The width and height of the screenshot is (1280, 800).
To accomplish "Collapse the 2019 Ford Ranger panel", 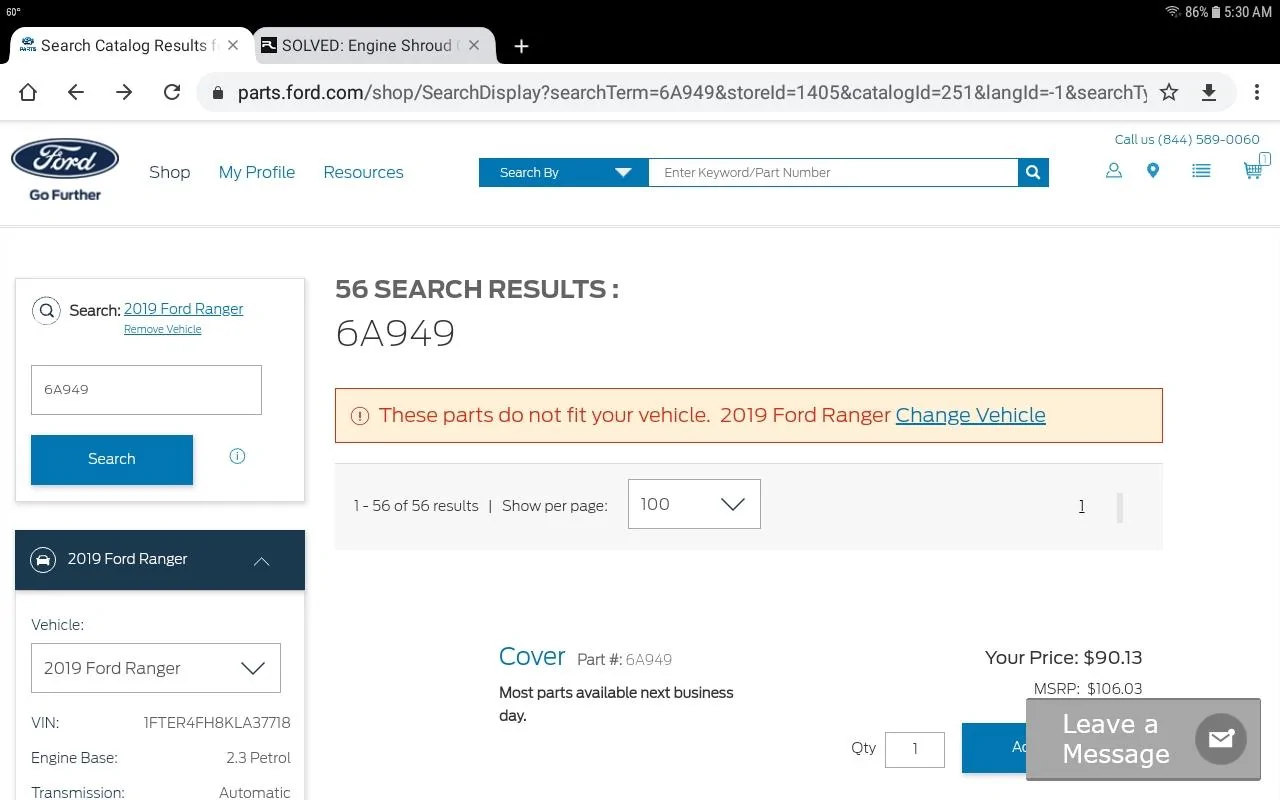I will (x=261, y=561).
